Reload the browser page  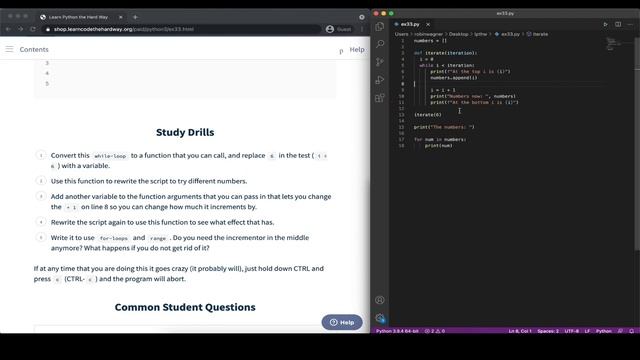point(33,29)
